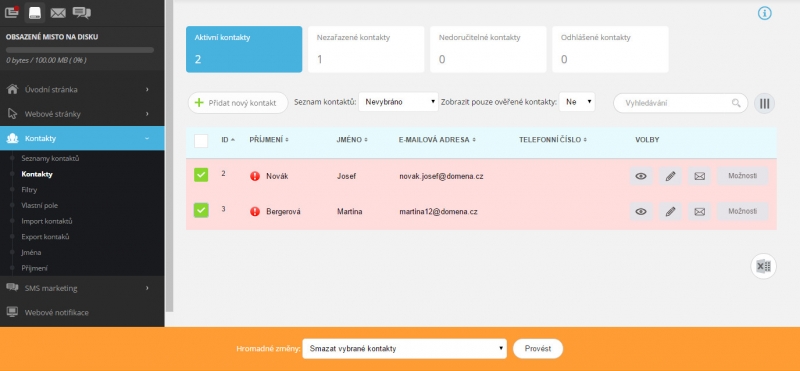Click the disk usage progress bar

point(80,50)
